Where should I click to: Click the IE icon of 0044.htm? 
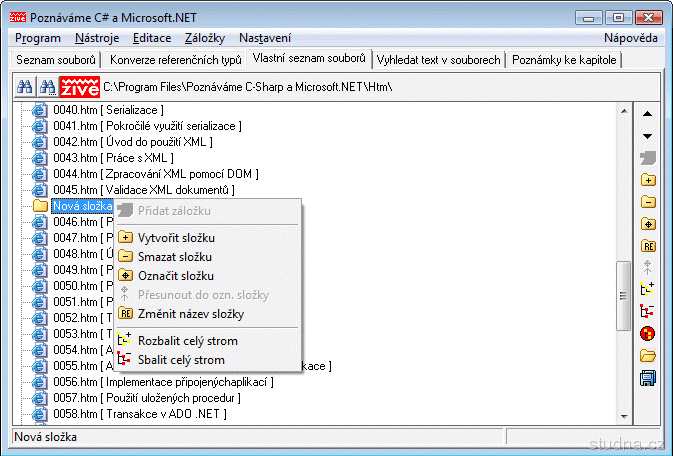click(39, 174)
